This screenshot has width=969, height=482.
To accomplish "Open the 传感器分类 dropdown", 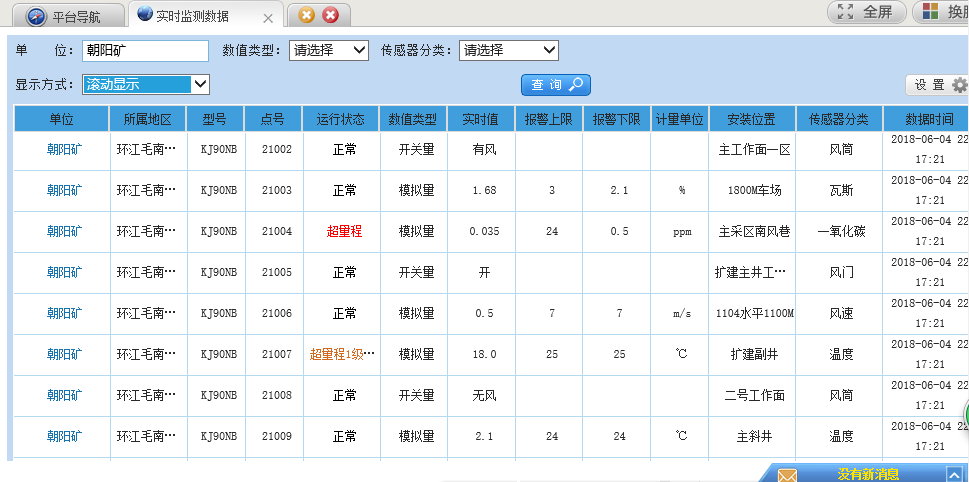I will [x=509, y=51].
